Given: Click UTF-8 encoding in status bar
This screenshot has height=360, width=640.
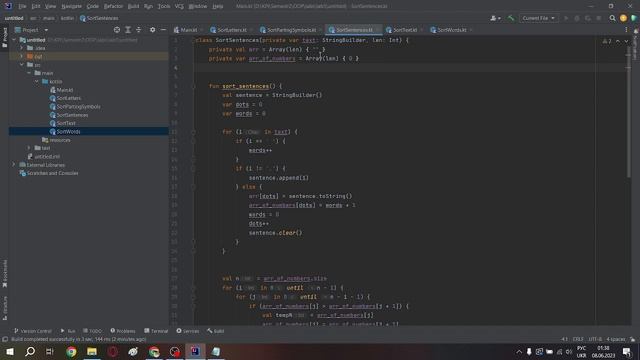Looking at the screenshot, I should [x=595, y=339].
